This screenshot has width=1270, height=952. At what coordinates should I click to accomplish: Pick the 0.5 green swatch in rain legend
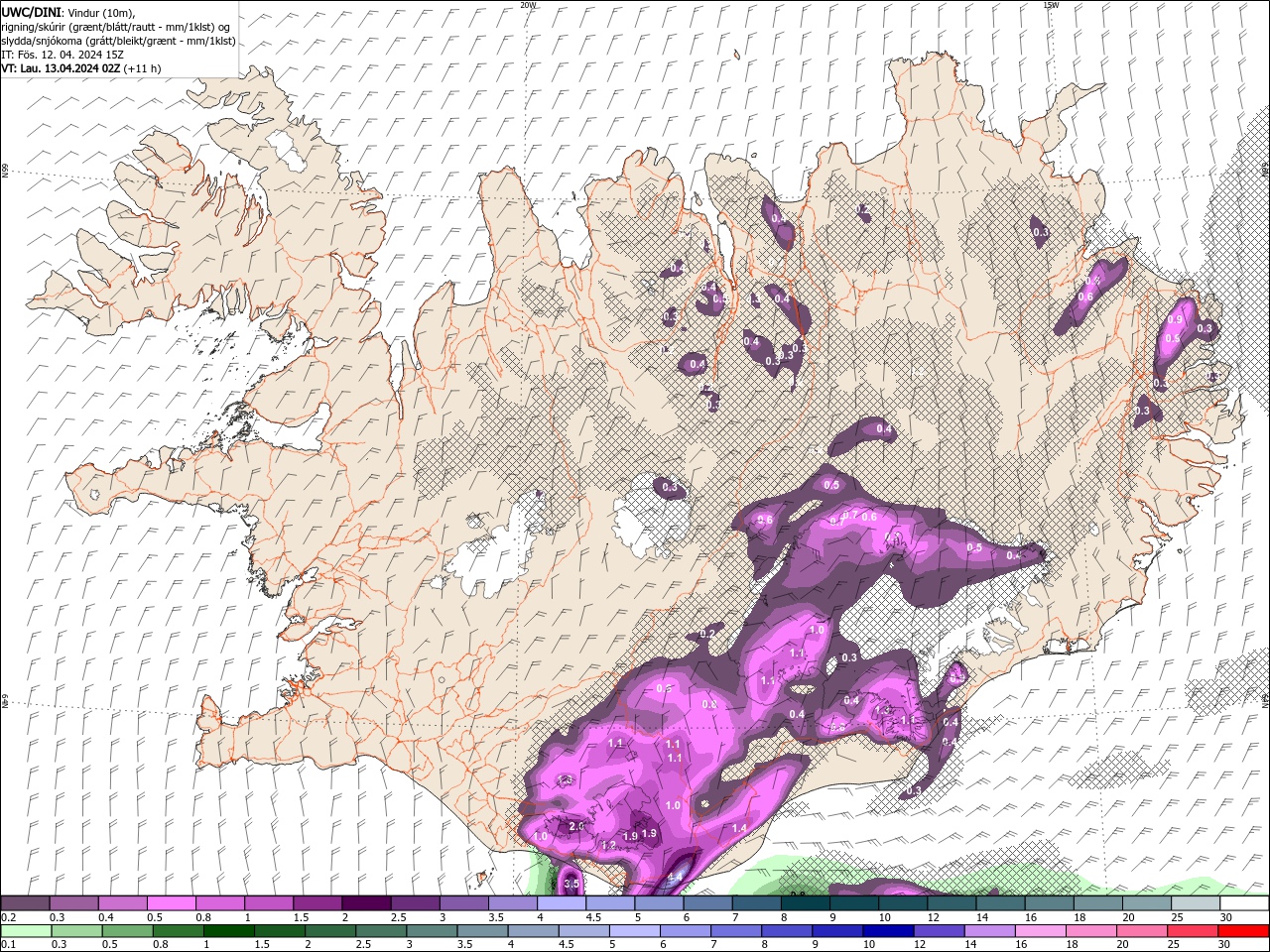(128, 931)
